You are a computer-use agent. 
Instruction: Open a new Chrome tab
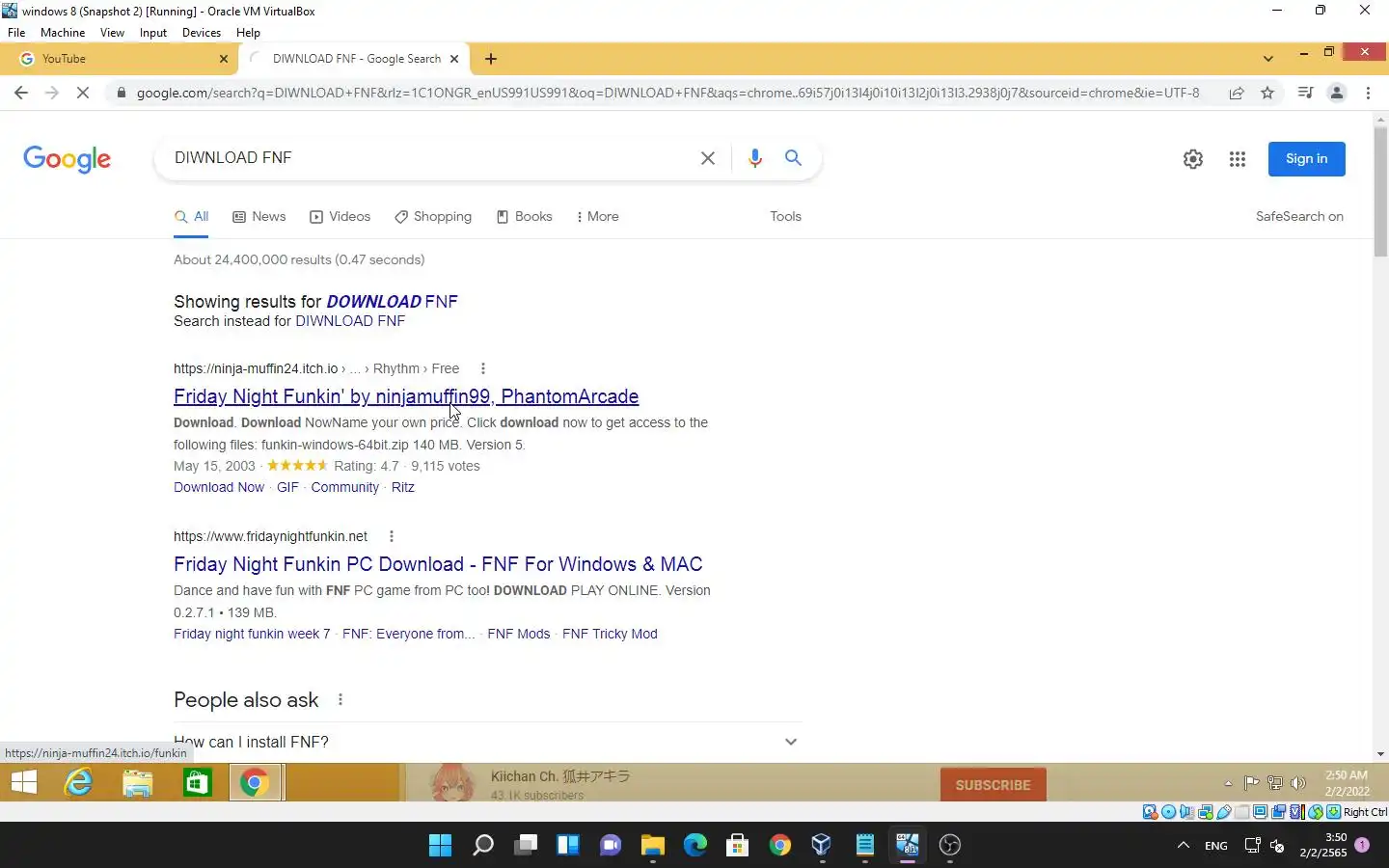(x=491, y=59)
